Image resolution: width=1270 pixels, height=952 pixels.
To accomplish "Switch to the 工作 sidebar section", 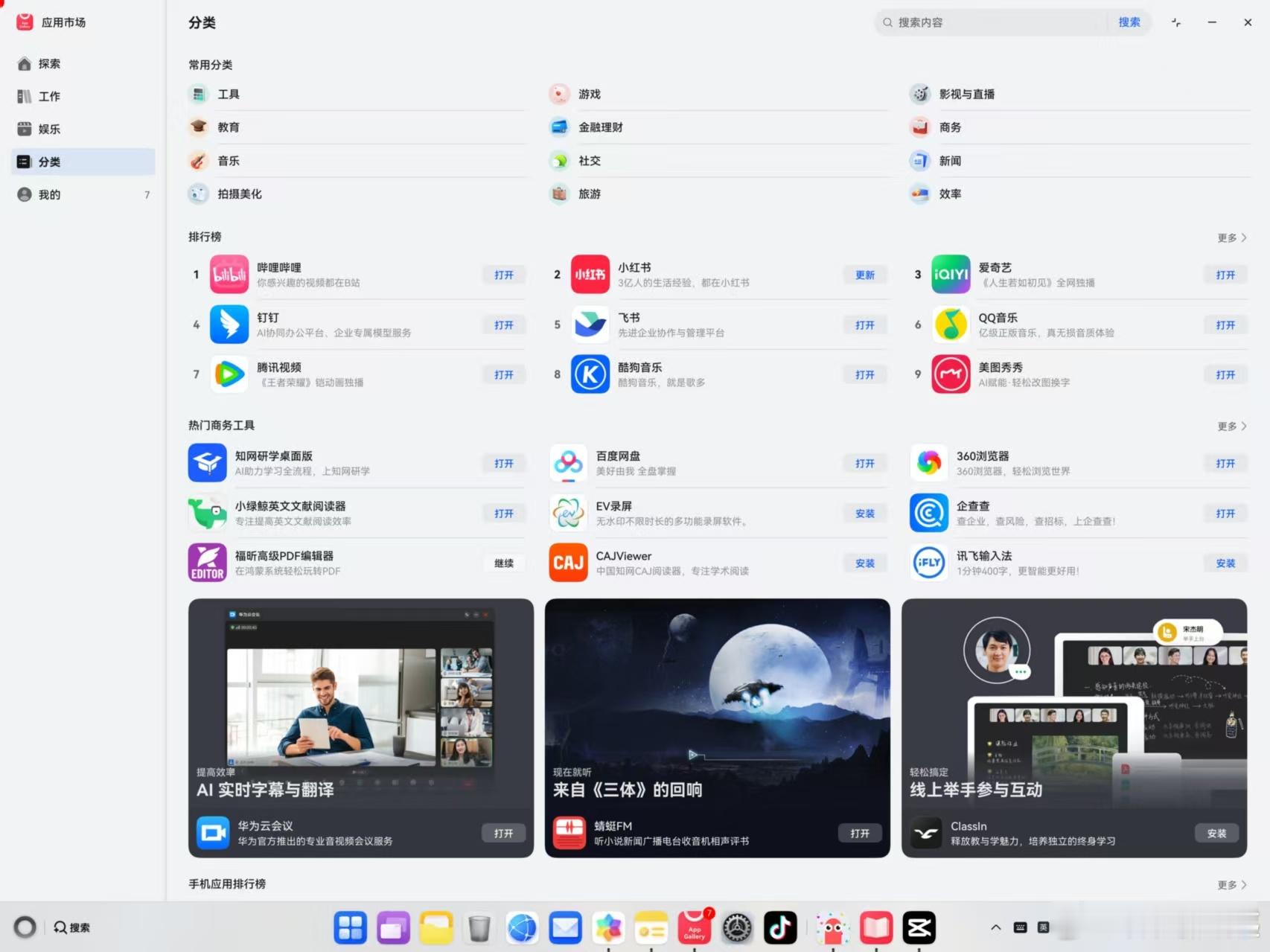I will pos(83,97).
